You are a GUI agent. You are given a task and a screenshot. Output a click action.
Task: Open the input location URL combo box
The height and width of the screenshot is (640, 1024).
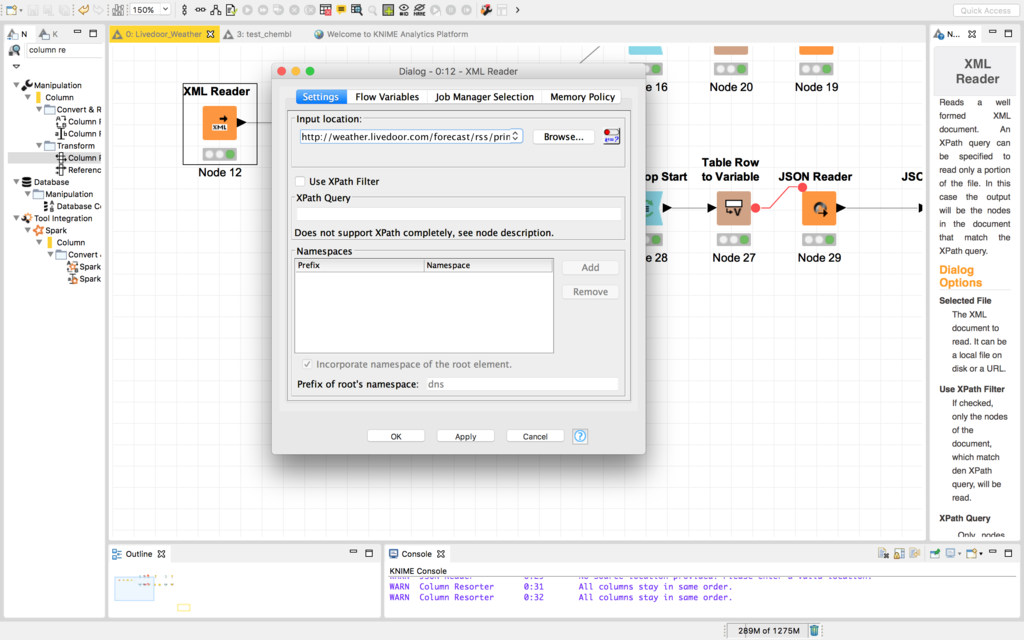[x=411, y=136]
